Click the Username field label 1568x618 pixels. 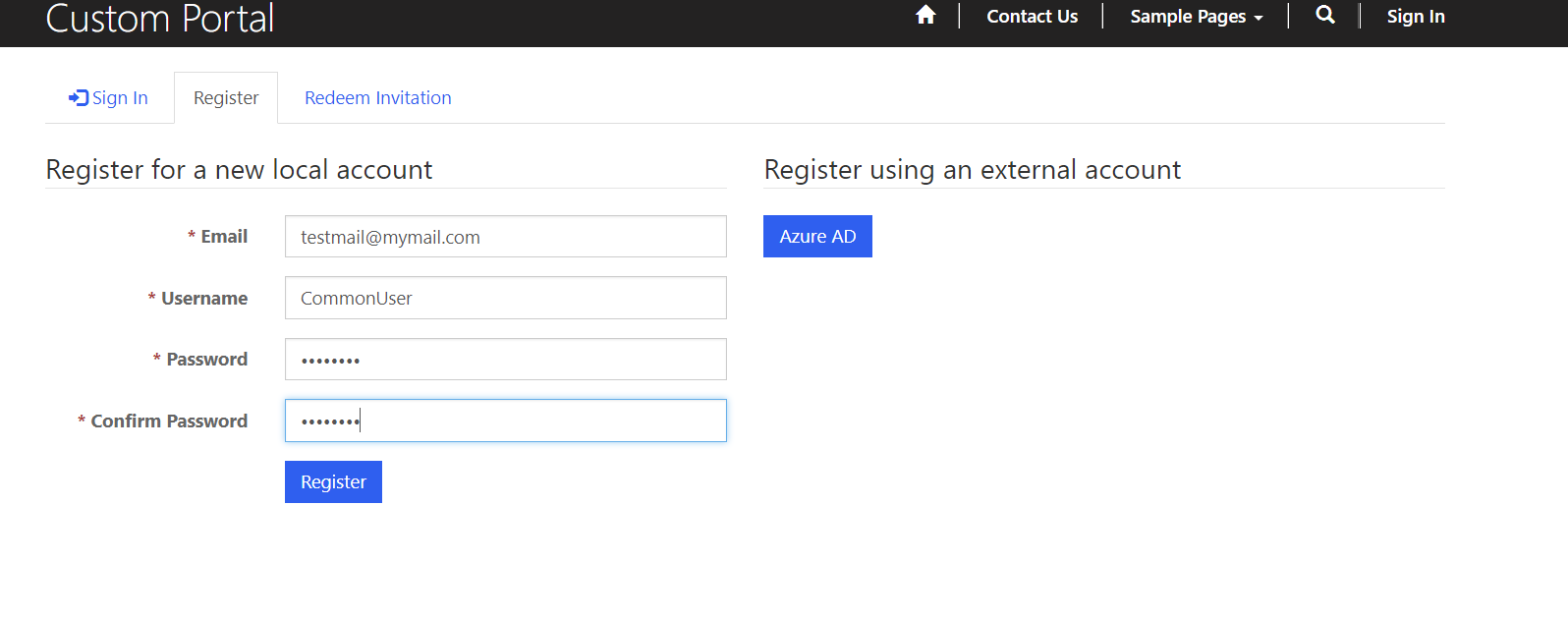point(204,299)
